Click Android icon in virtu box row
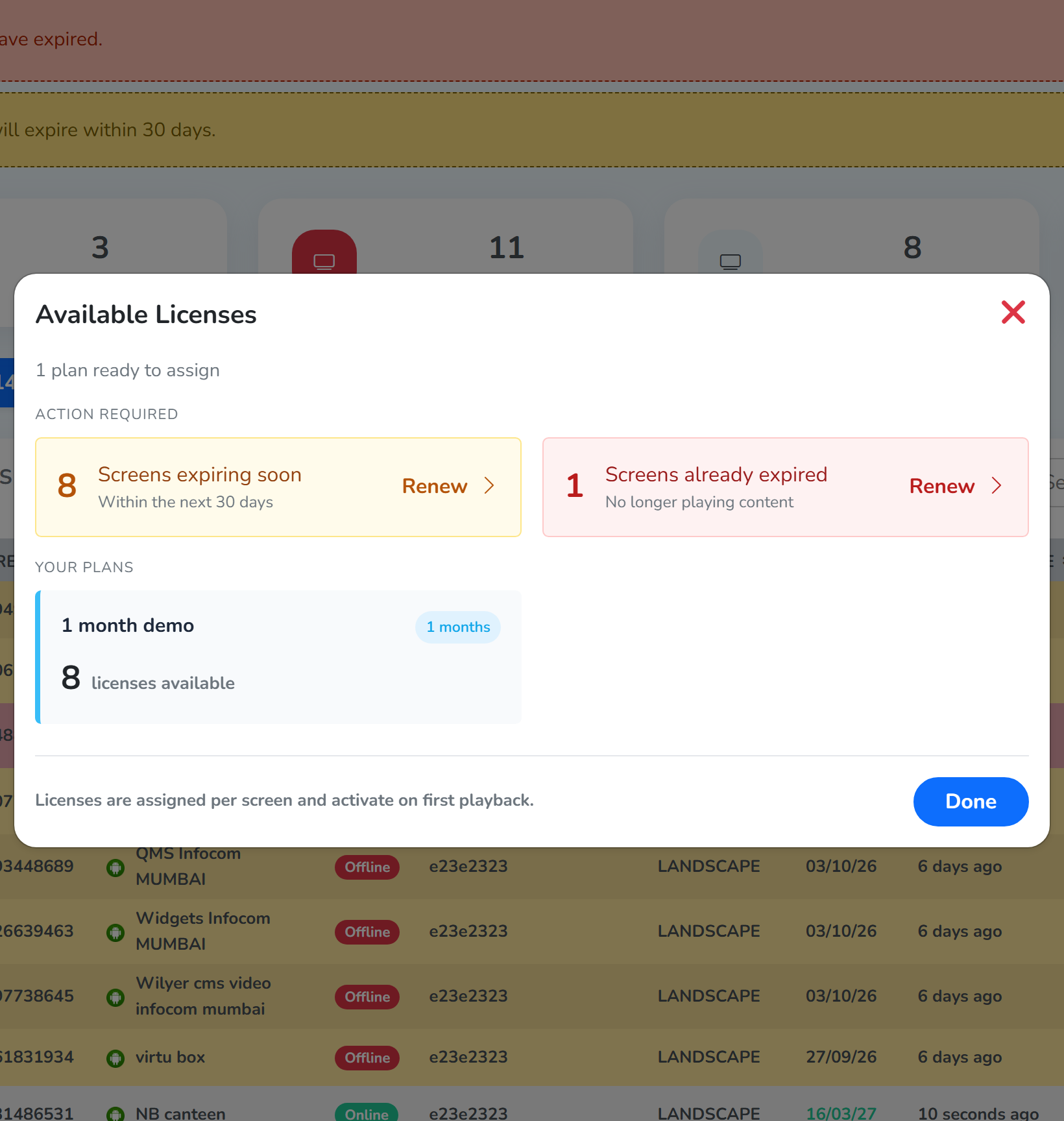 (115, 1058)
